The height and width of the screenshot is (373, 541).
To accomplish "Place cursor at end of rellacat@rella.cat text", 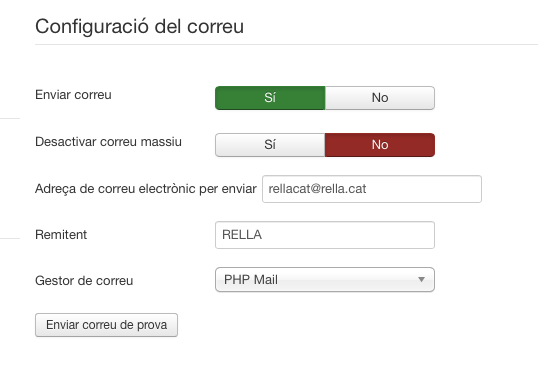I will (x=367, y=189).
